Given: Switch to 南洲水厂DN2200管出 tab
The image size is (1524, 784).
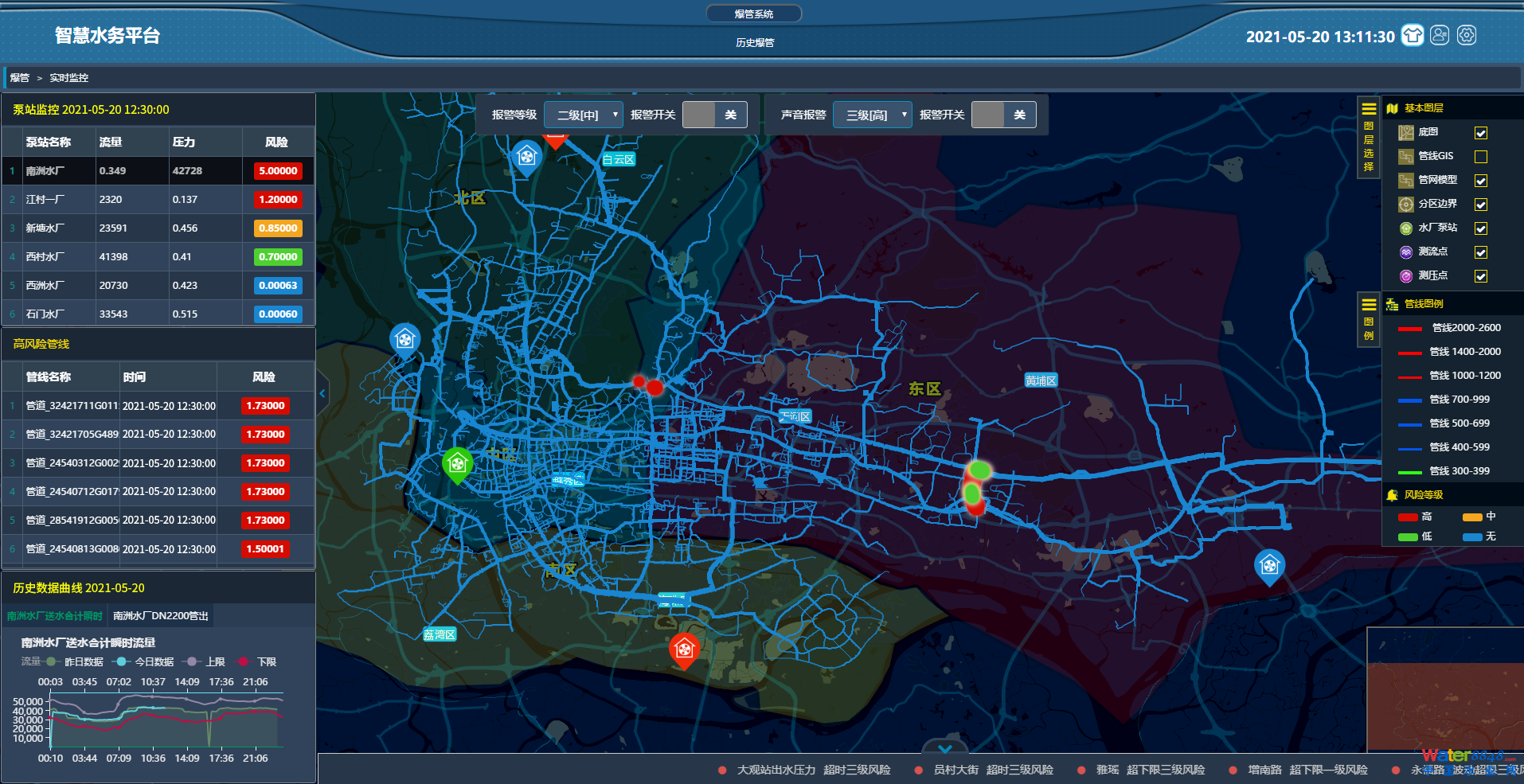Looking at the screenshot, I should [161, 616].
